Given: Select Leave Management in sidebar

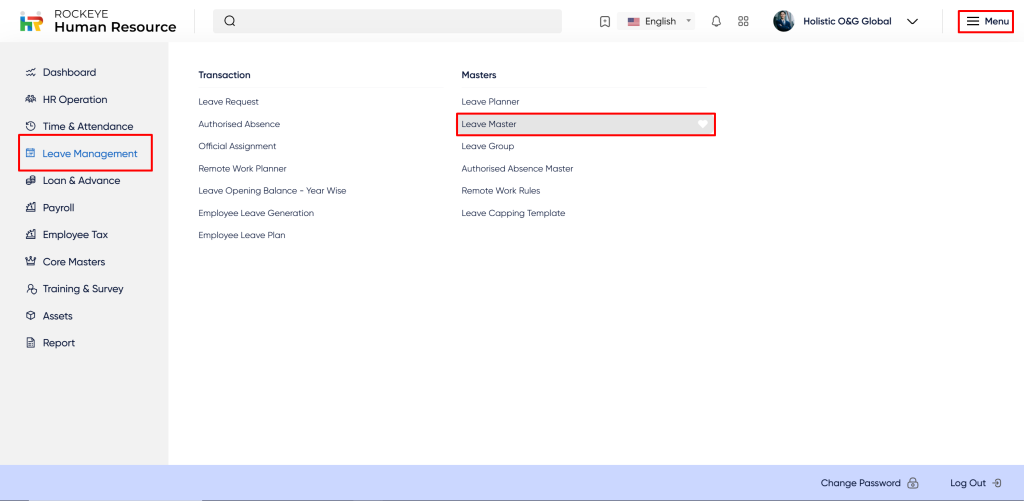Looking at the screenshot, I should (89, 153).
